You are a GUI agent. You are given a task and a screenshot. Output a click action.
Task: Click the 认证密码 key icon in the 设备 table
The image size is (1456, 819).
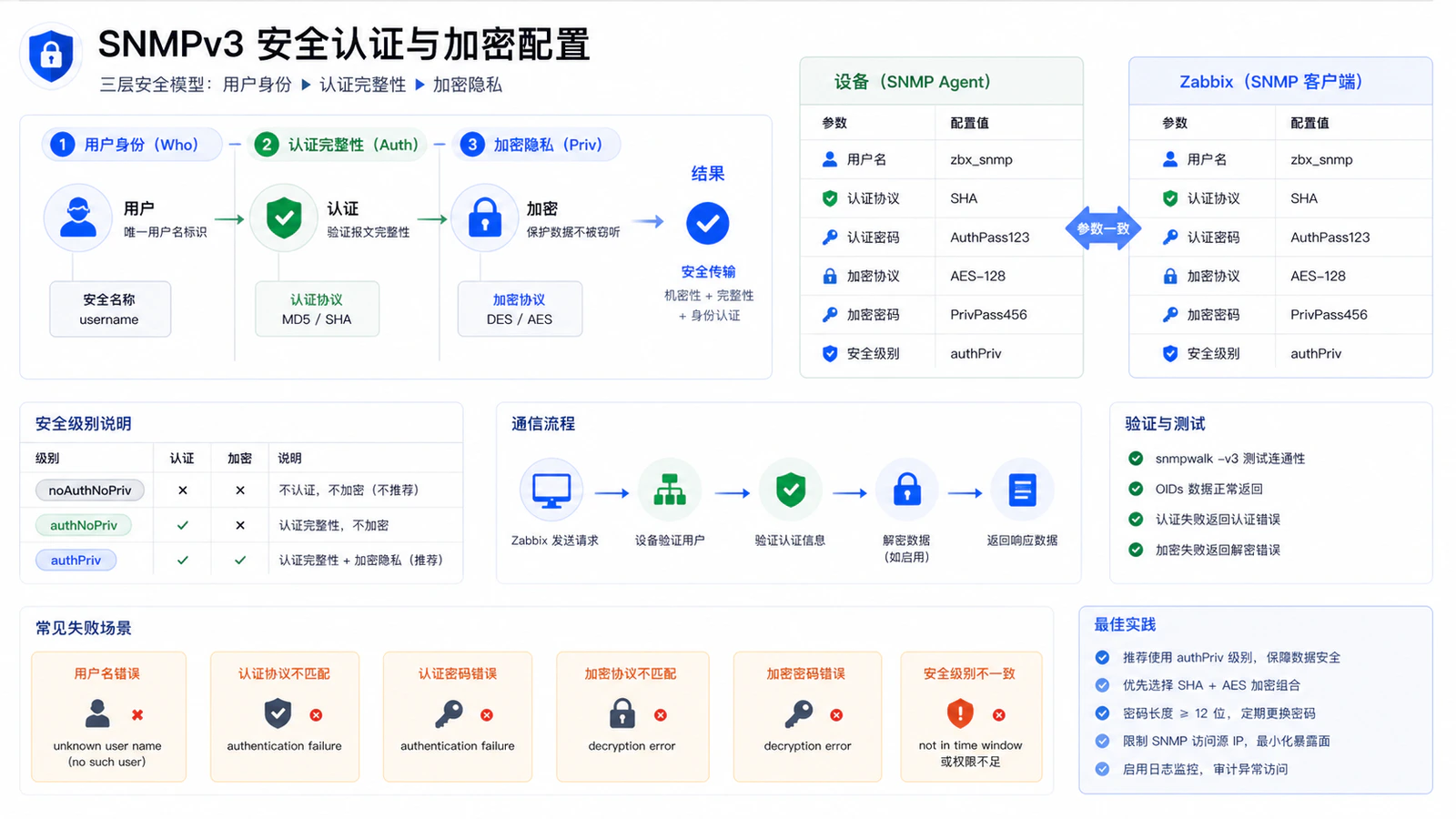pyautogui.click(x=829, y=238)
